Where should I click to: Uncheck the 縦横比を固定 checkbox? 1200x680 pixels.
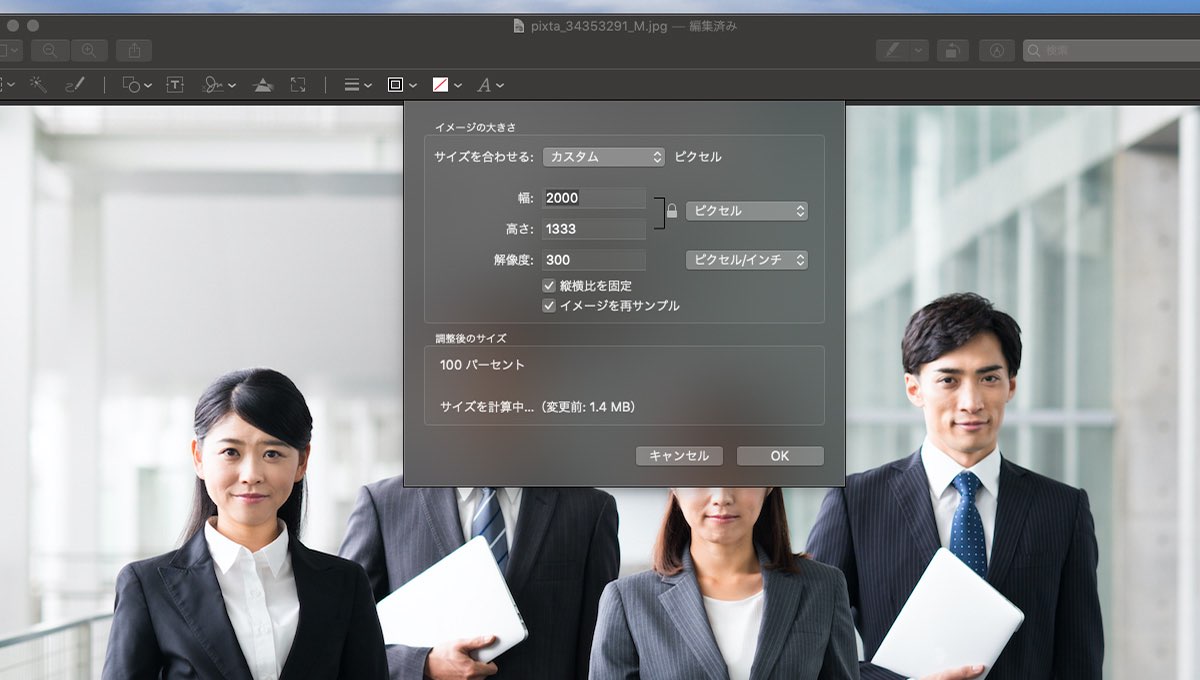[x=549, y=286]
